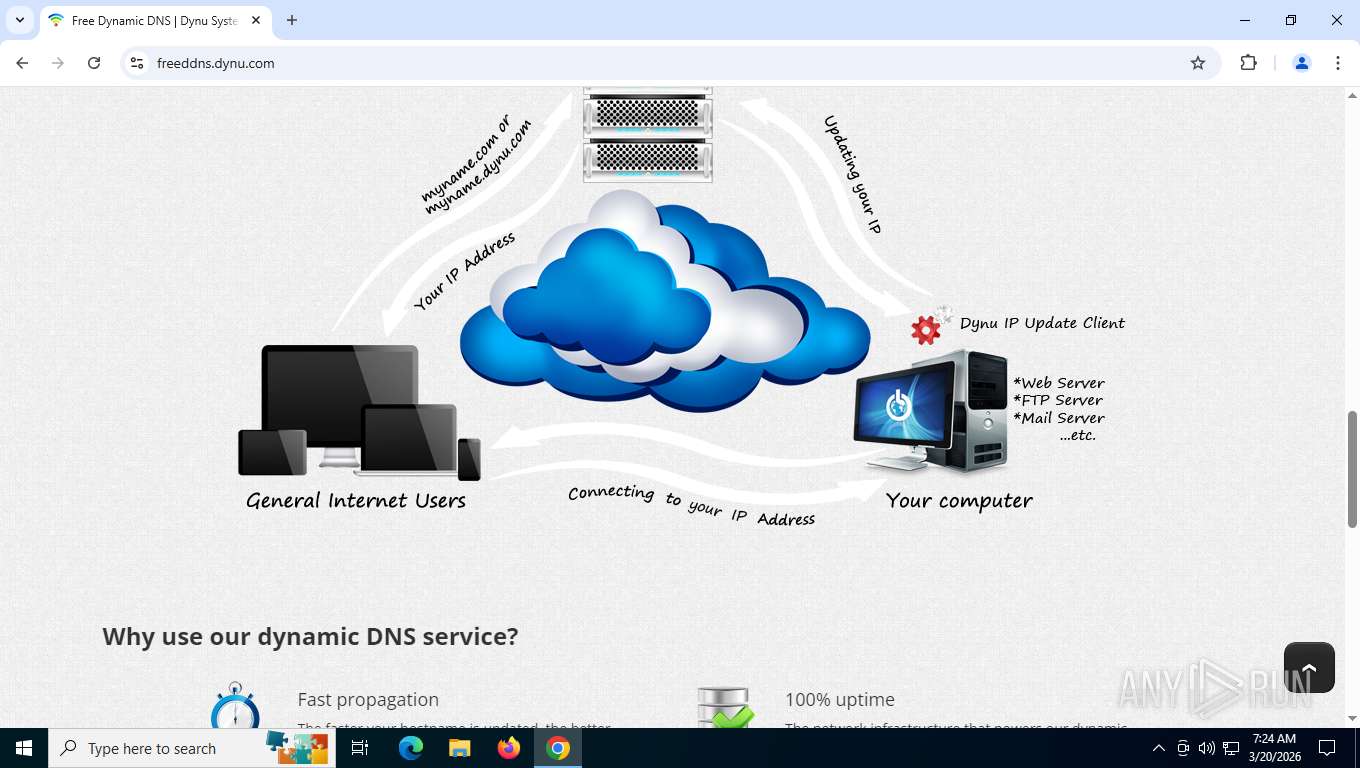Click the "*Mail Server" text
Image resolution: width=1360 pixels, height=768 pixels.
[x=1059, y=418]
